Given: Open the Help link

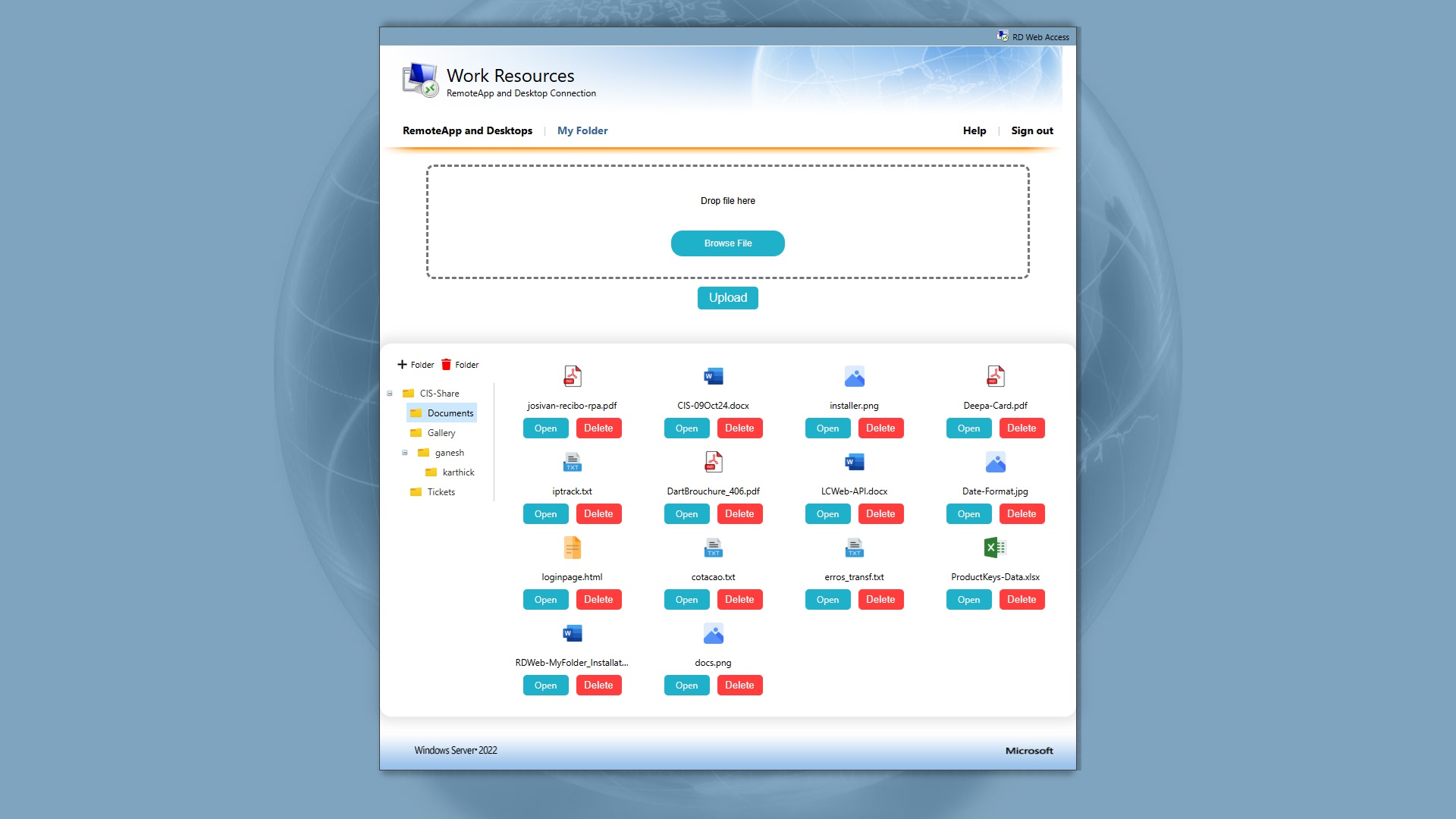Looking at the screenshot, I should [974, 130].
